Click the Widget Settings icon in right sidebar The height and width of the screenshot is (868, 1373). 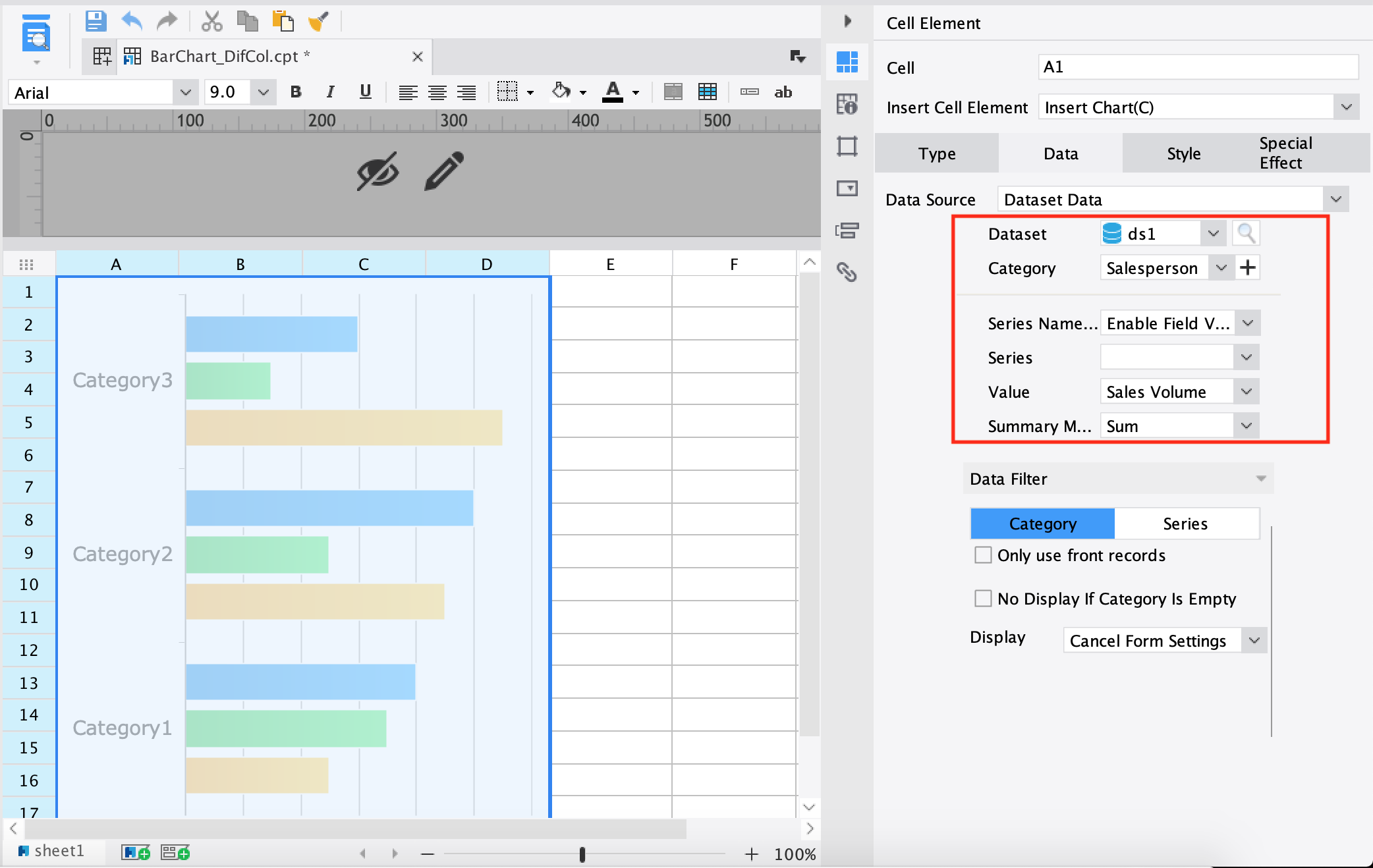click(x=847, y=188)
